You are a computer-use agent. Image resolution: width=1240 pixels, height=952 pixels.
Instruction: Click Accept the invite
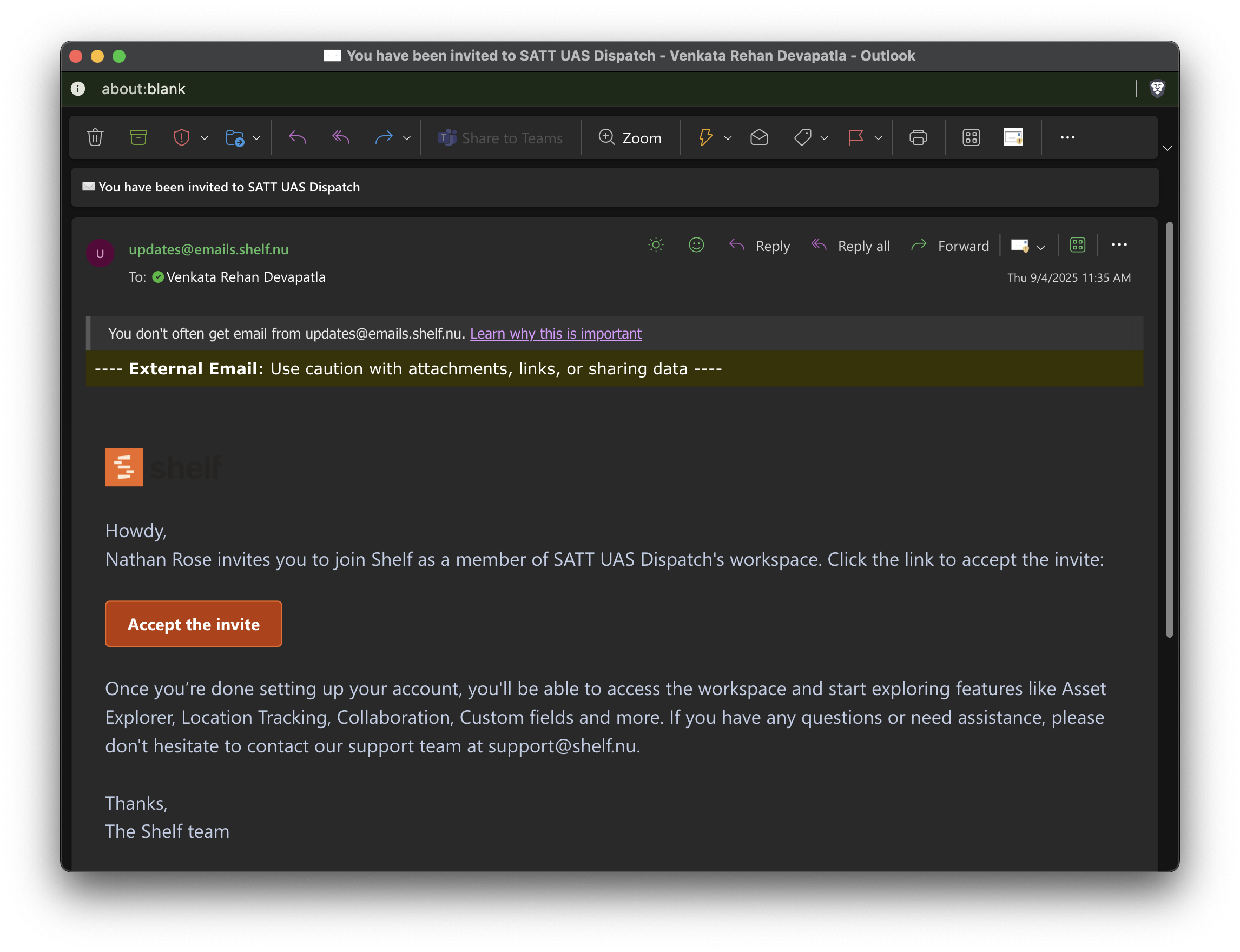(193, 624)
